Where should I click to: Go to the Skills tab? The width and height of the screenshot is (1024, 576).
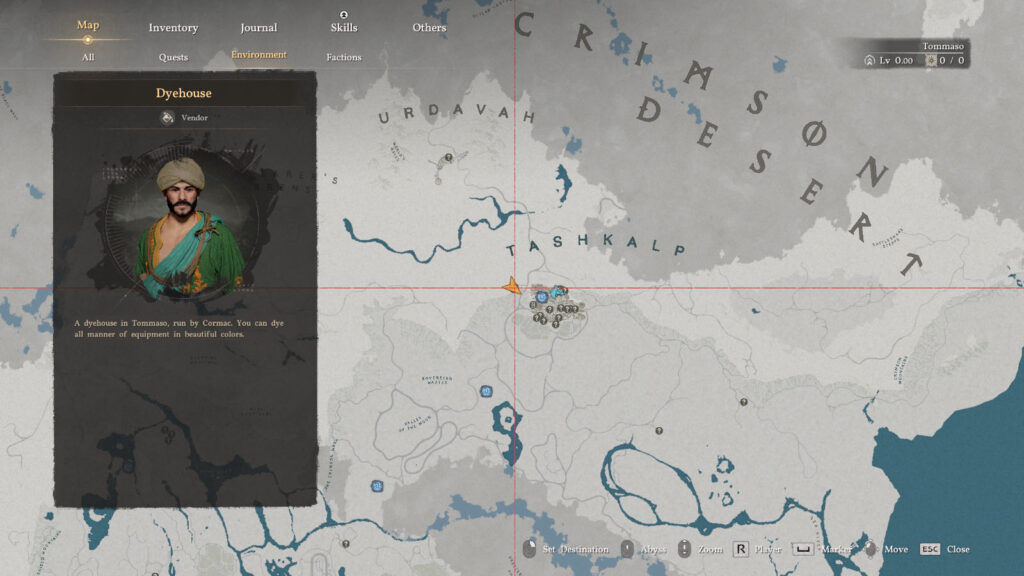pyautogui.click(x=344, y=27)
